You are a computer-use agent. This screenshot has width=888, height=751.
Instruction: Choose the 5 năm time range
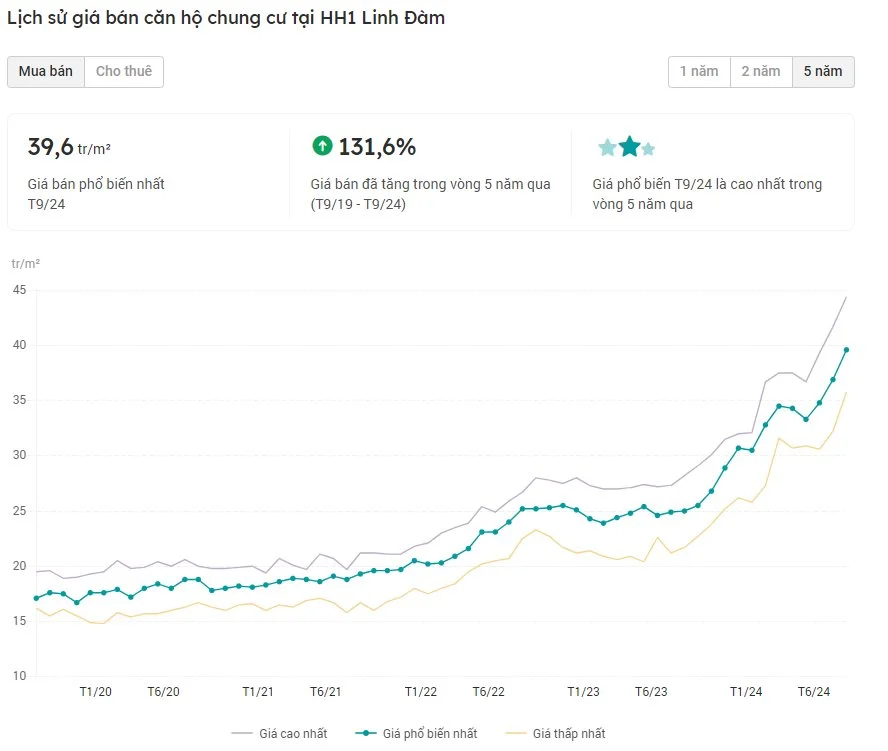coord(823,71)
